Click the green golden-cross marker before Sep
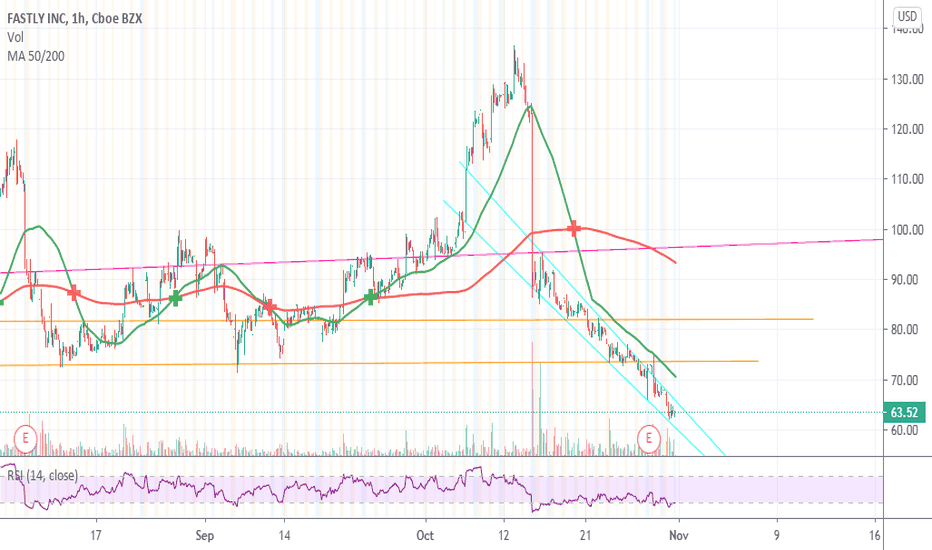Viewport: 932px width, 550px height. [x=175, y=298]
